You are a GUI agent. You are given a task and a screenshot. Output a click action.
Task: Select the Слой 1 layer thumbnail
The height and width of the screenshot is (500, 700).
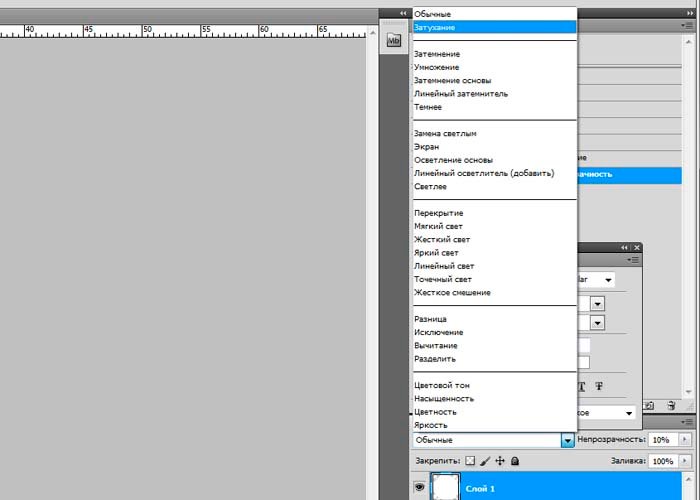[444, 488]
